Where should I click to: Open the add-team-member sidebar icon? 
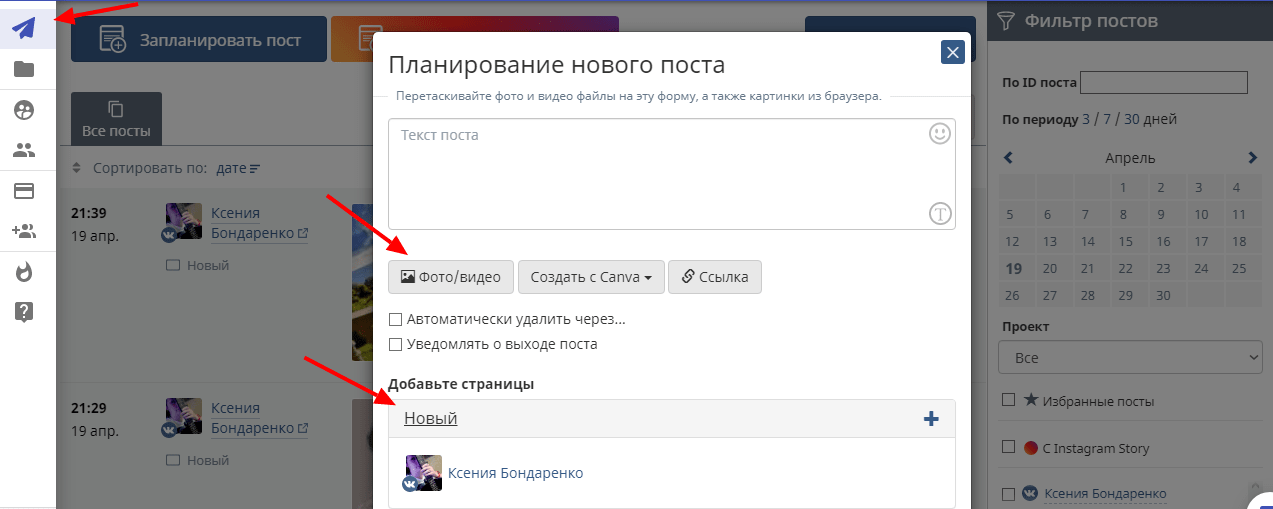point(24,231)
